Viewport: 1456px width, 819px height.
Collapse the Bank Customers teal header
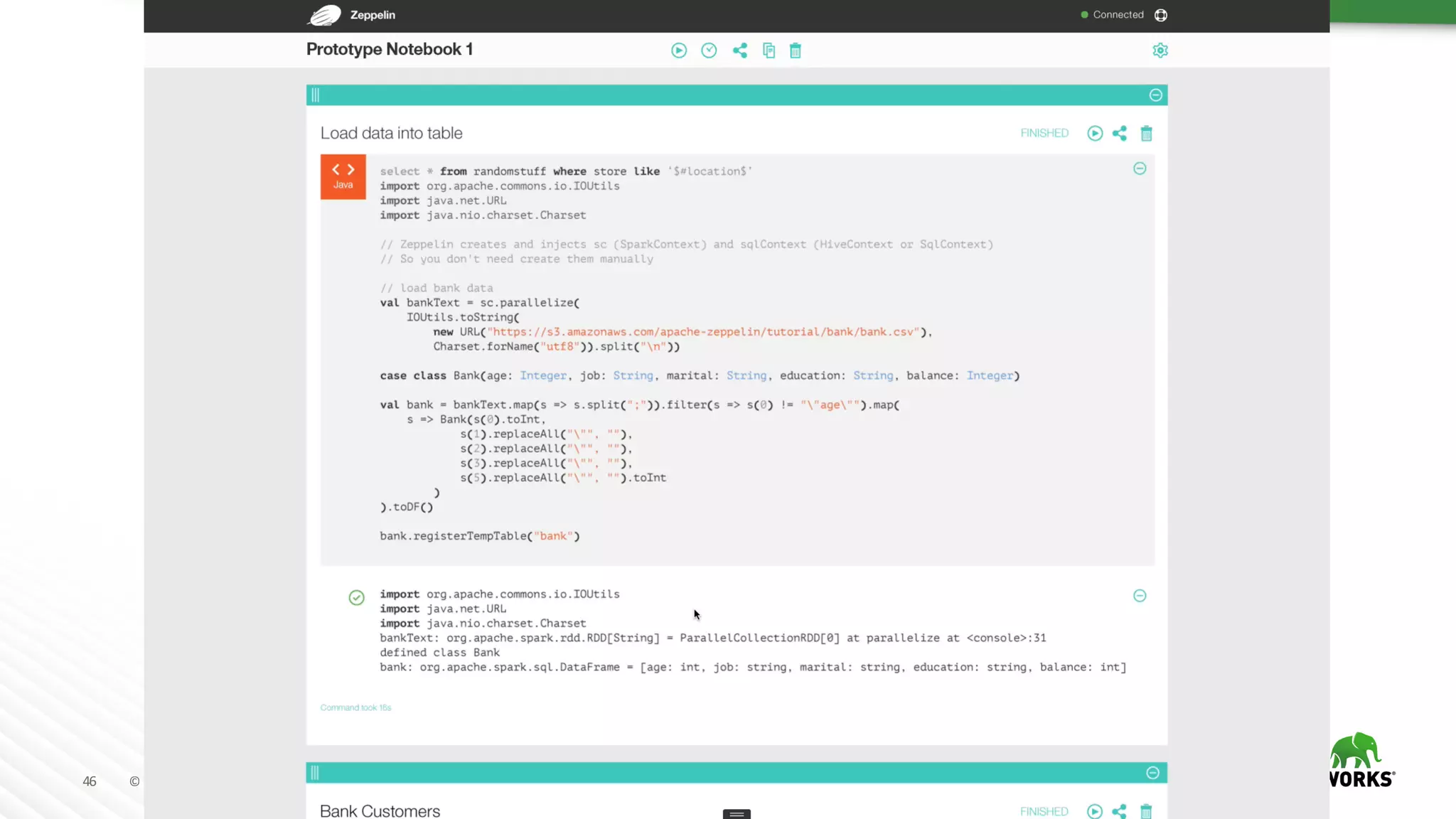1152,773
